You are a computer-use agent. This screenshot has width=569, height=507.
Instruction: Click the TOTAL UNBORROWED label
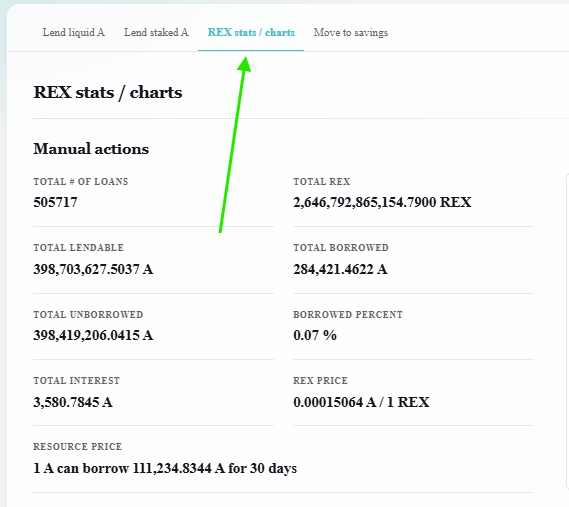pyautogui.click(x=89, y=314)
